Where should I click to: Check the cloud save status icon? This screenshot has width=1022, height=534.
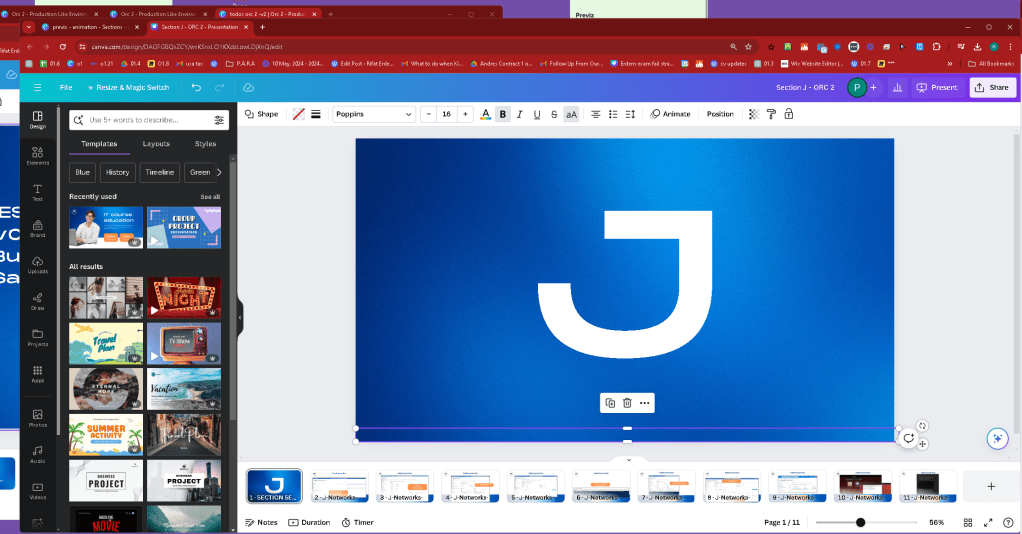point(248,87)
